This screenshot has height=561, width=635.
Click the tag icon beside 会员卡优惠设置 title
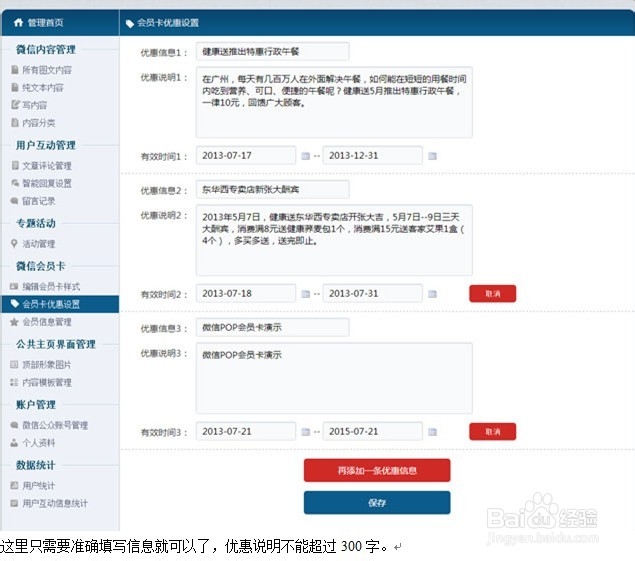(130, 23)
